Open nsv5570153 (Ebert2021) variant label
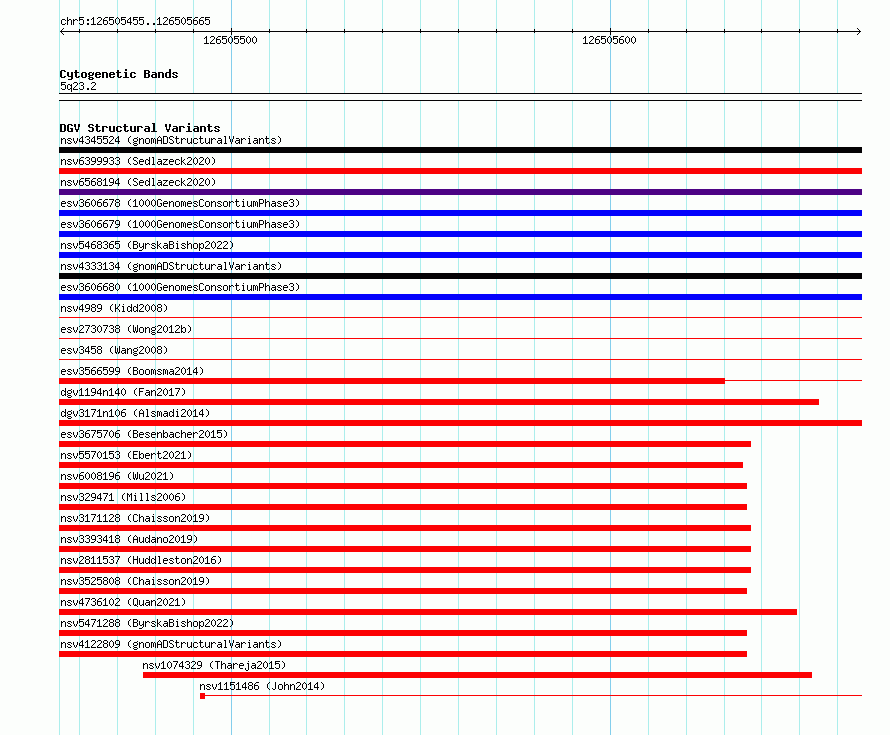Viewport: 890px width, 735px height. [126, 455]
